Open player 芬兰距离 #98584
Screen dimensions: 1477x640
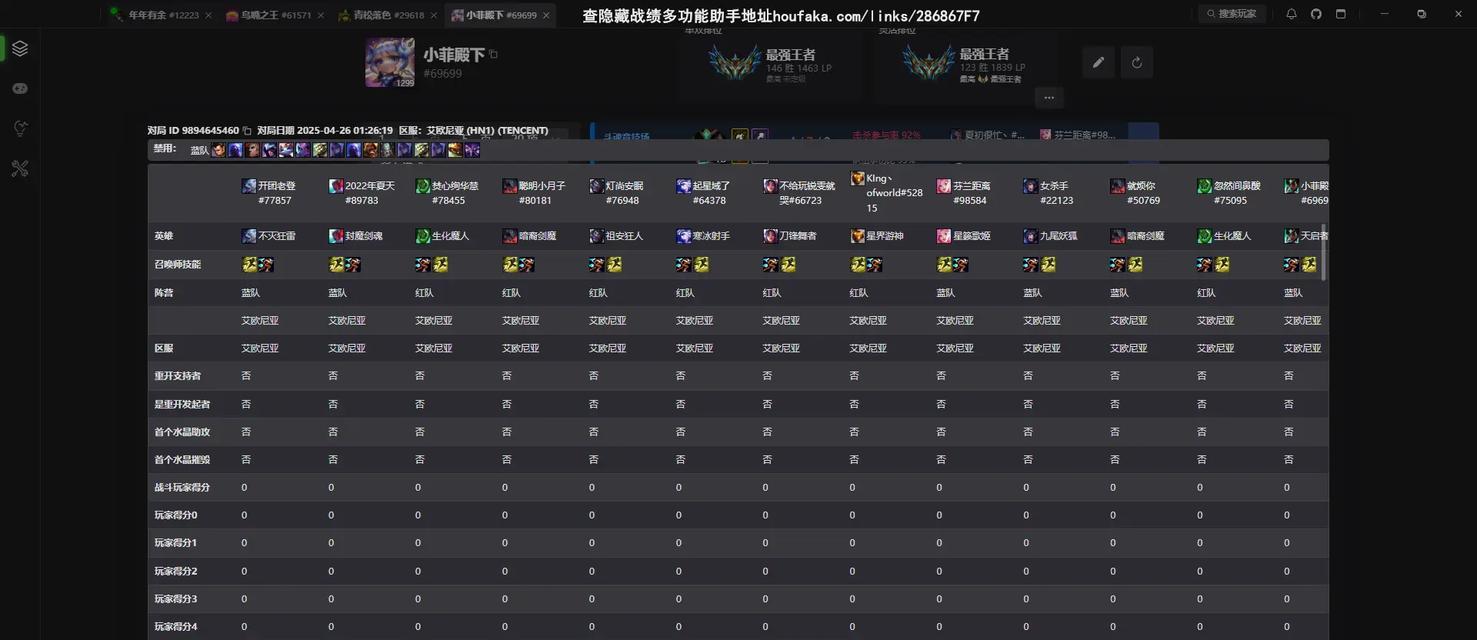point(963,193)
